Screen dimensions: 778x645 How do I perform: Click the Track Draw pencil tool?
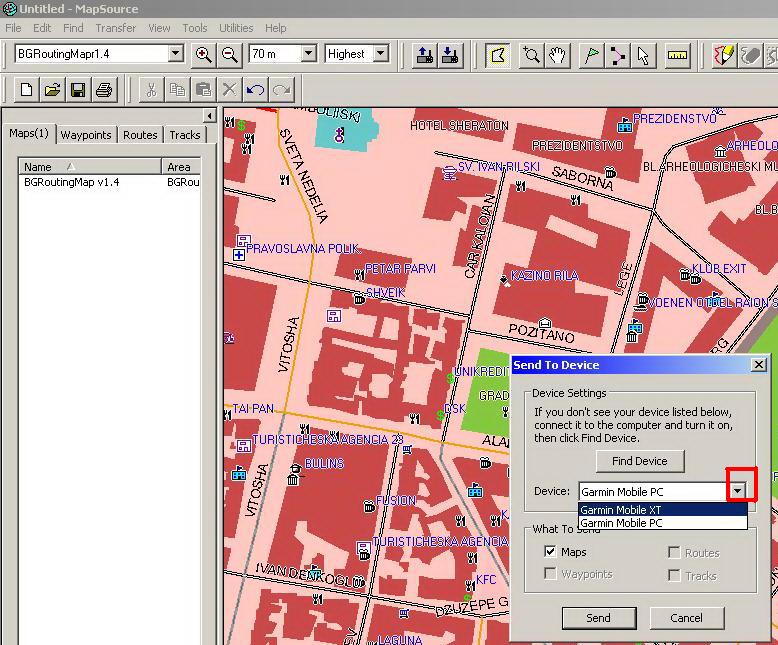(724, 55)
